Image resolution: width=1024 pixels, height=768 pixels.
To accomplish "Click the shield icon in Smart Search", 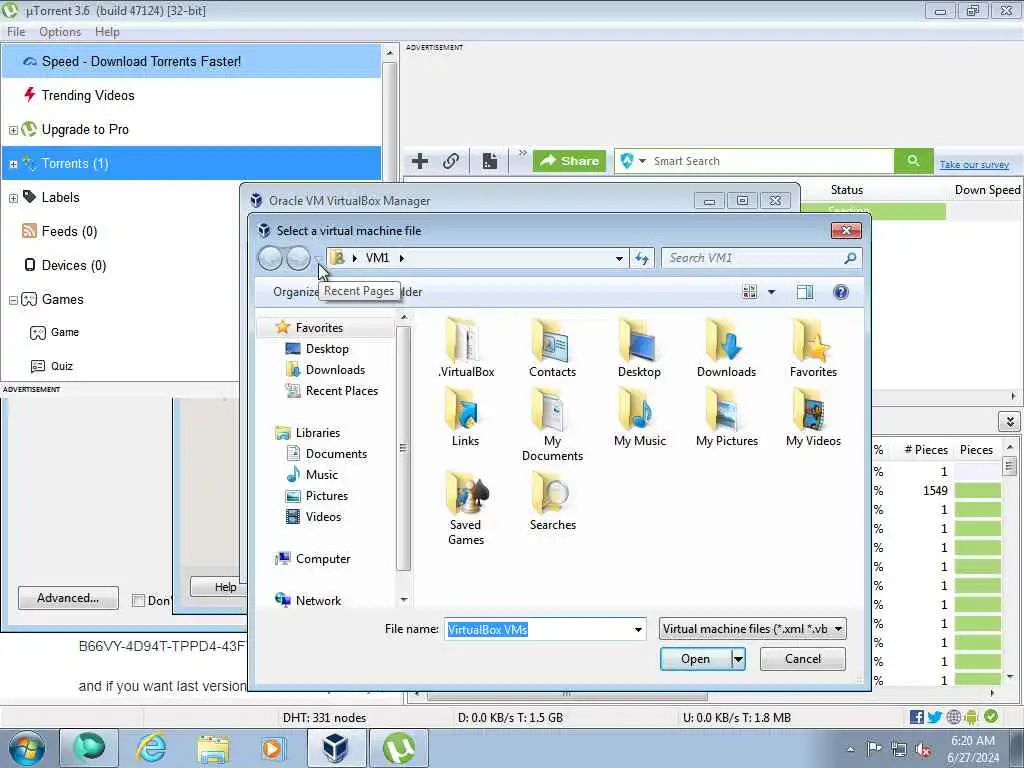I will pyautogui.click(x=627, y=161).
